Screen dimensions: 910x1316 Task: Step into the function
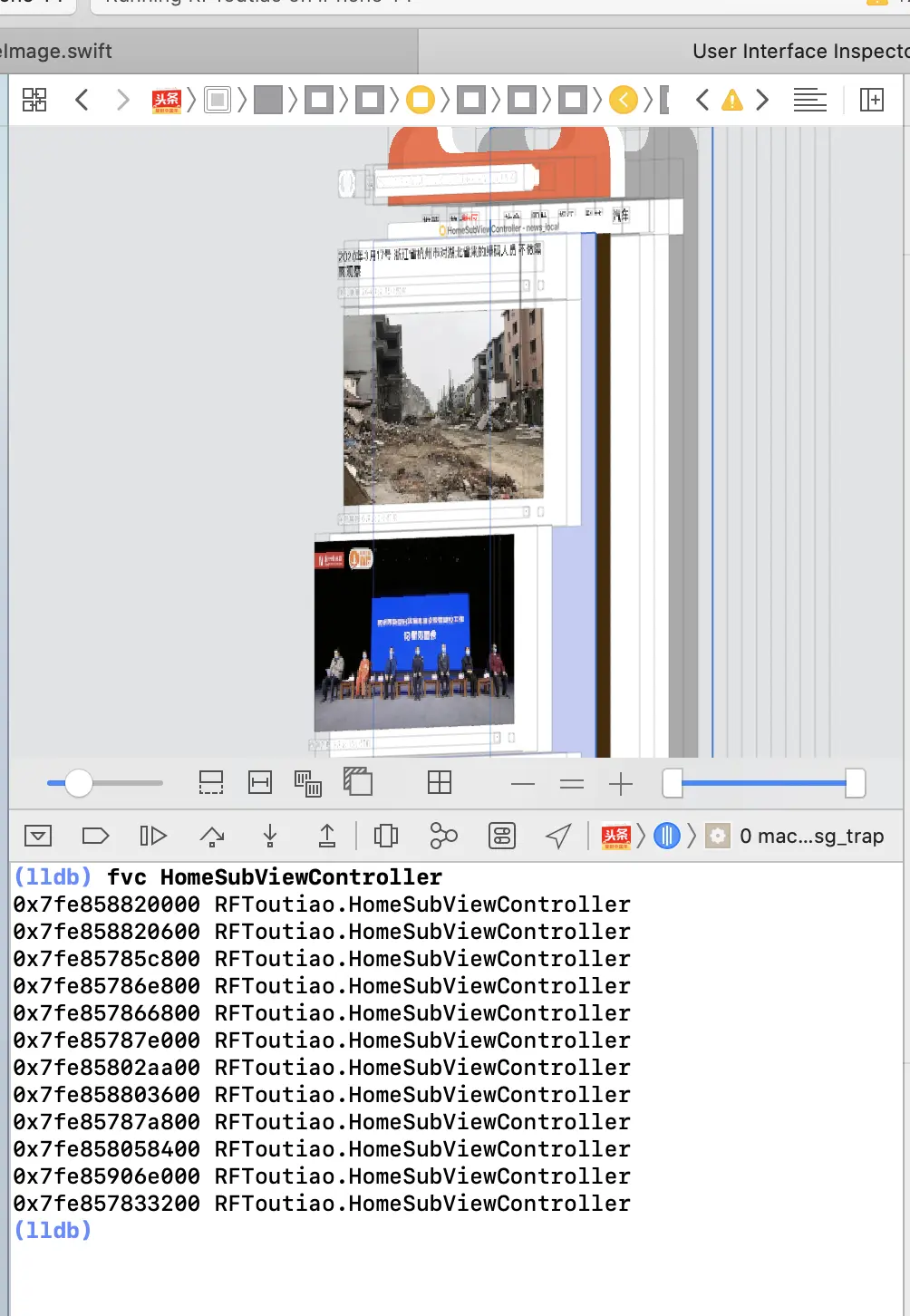269,836
